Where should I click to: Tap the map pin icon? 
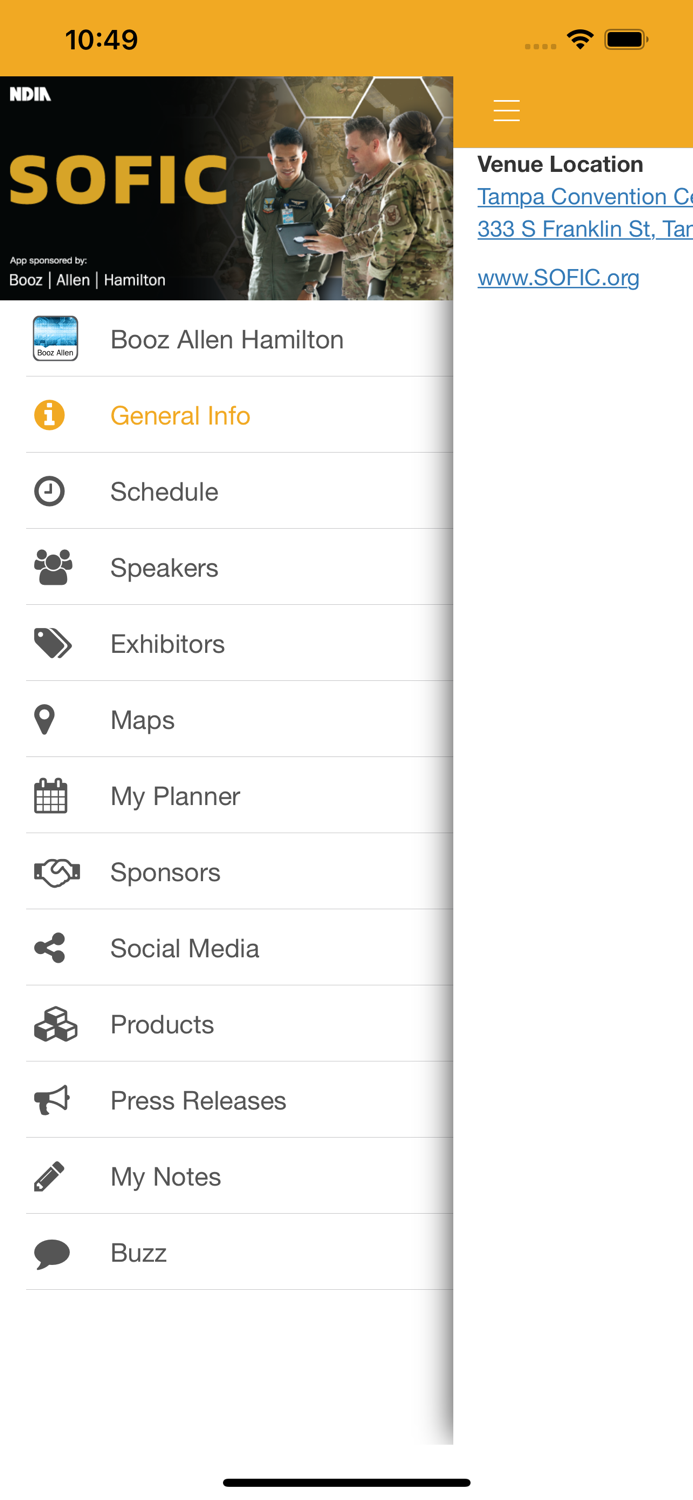(x=45, y=720)
